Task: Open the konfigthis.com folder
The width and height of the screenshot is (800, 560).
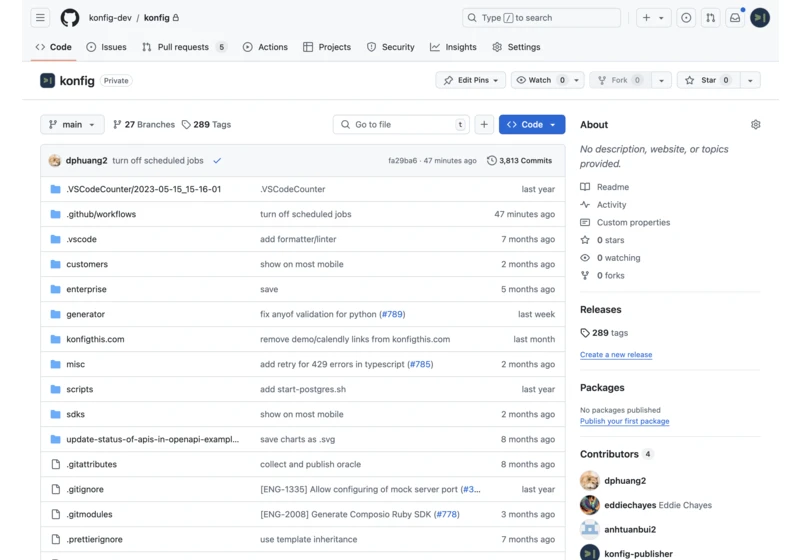Action: 95,339
